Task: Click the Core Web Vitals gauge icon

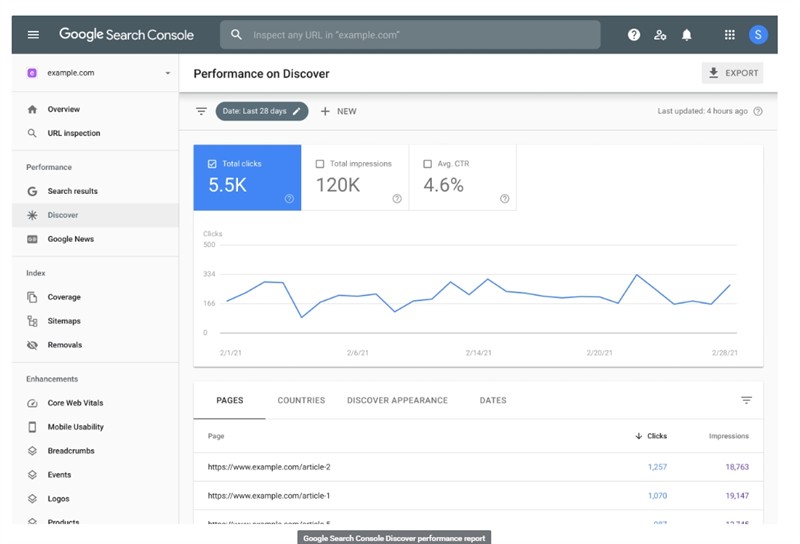Action: coord(32,403)
